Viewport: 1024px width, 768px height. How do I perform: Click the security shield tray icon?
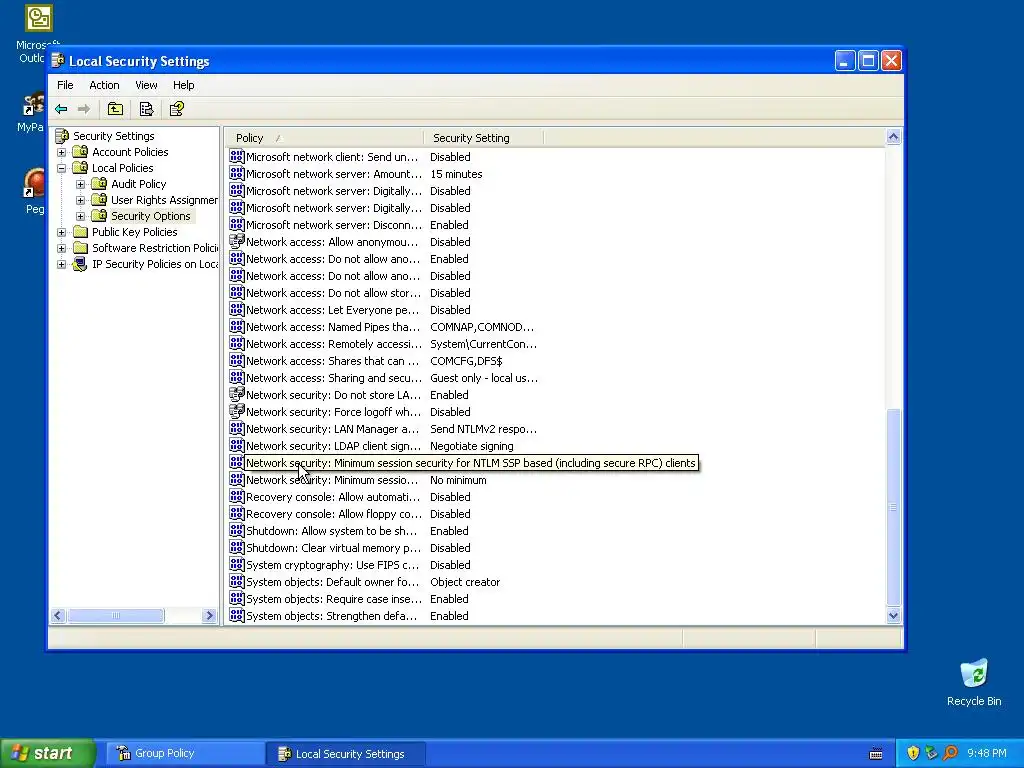point(913,753)
